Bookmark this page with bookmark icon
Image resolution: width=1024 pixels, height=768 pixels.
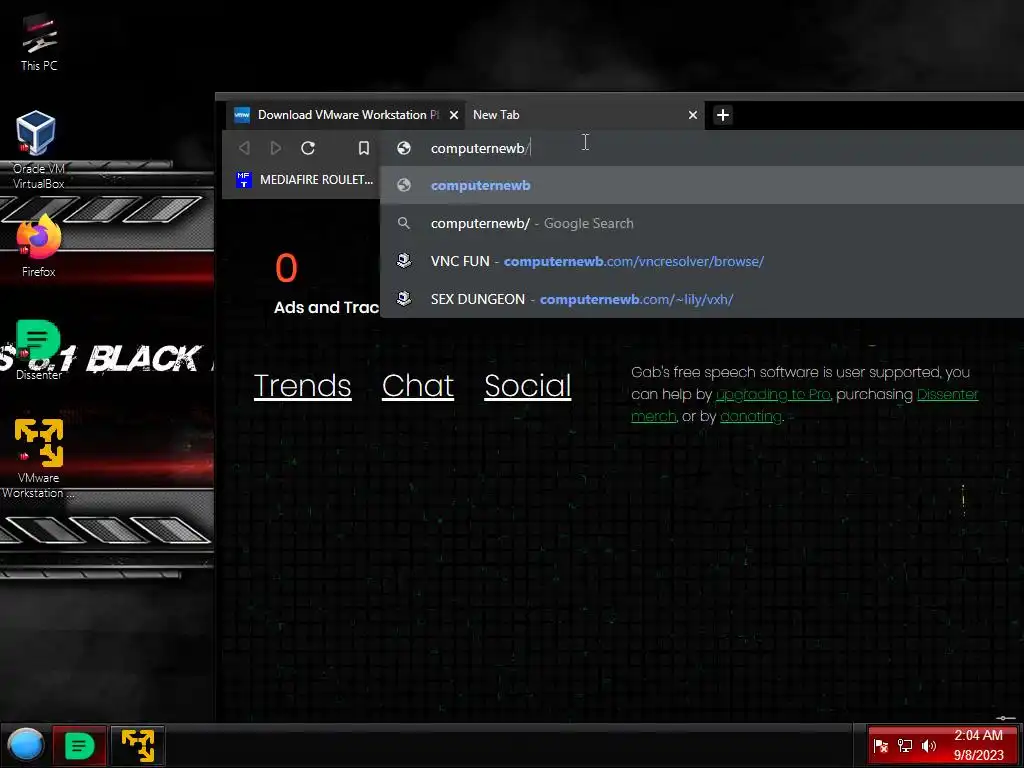364,148
